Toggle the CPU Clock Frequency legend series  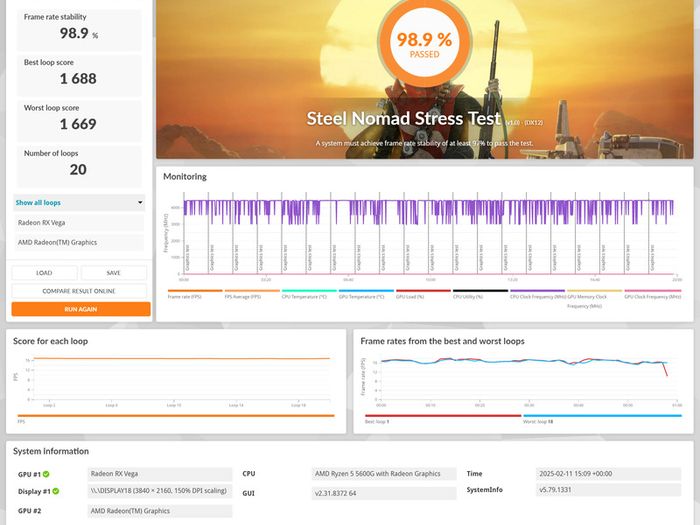point(538,294)
